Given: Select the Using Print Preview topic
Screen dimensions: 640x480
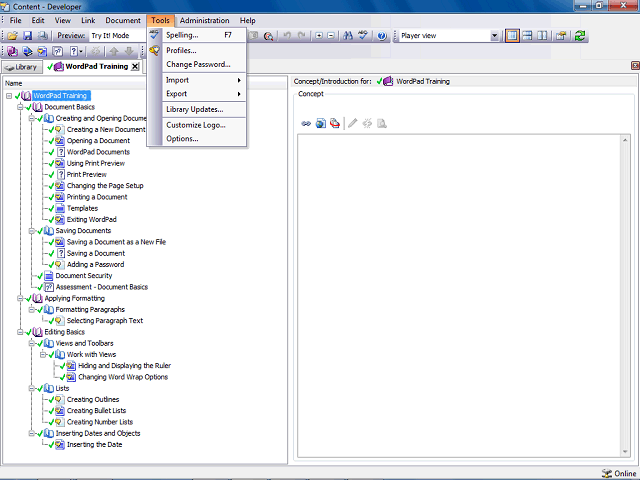Looking at the screenshot, I should click(x=96, y=163).
